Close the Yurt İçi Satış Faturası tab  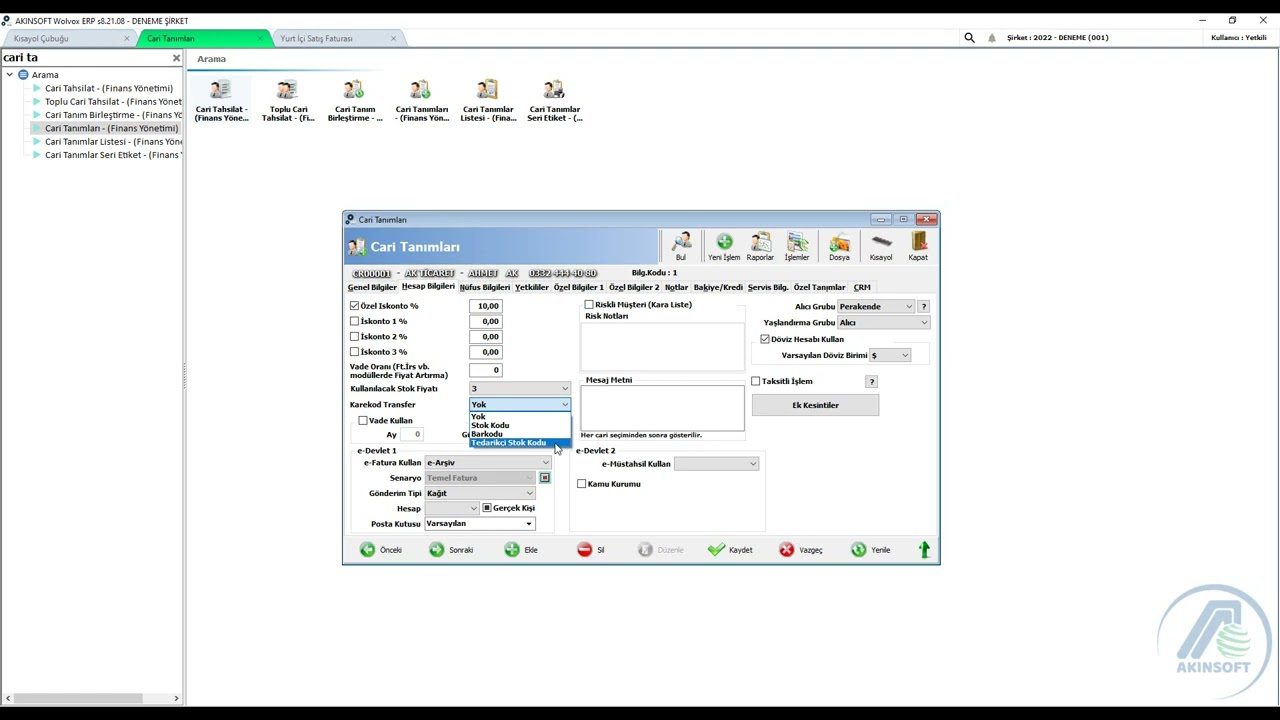[x=393, y=38]
